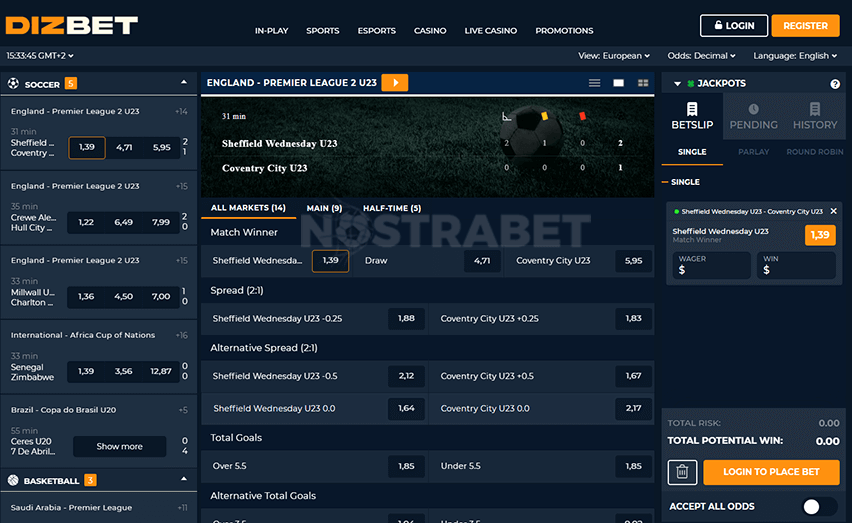Image resolution: width=852 pixels, height=523 pixels.
Task: Click the DIZBET logo
Action: [72, 26]
